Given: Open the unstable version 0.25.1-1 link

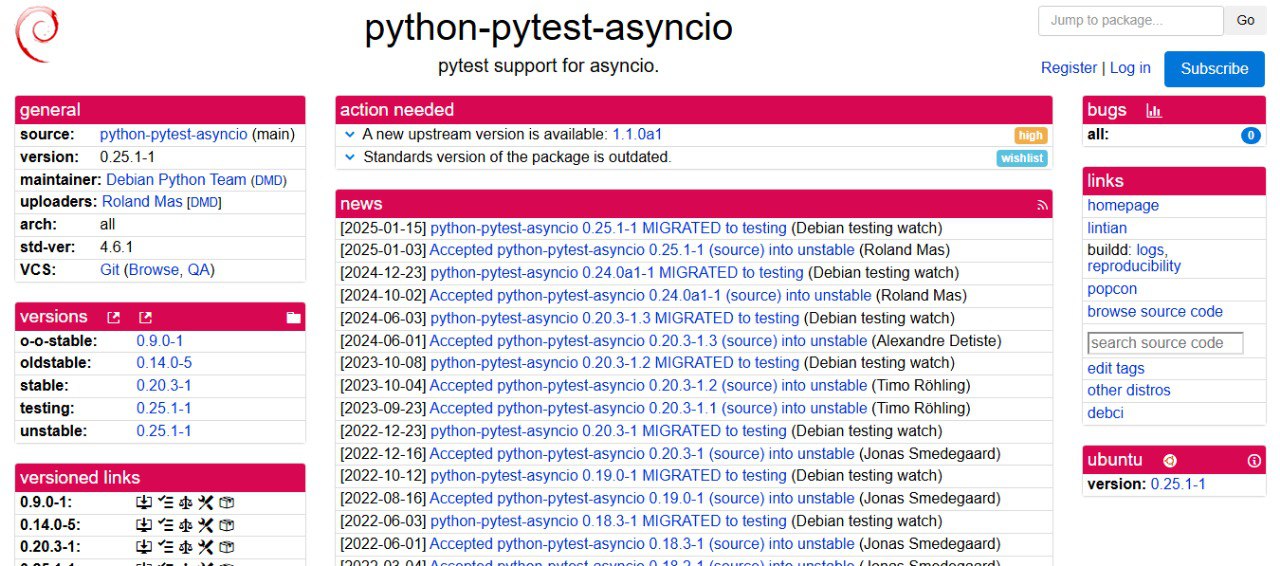Looking at the screenshot, I should [x=164, y=431].
